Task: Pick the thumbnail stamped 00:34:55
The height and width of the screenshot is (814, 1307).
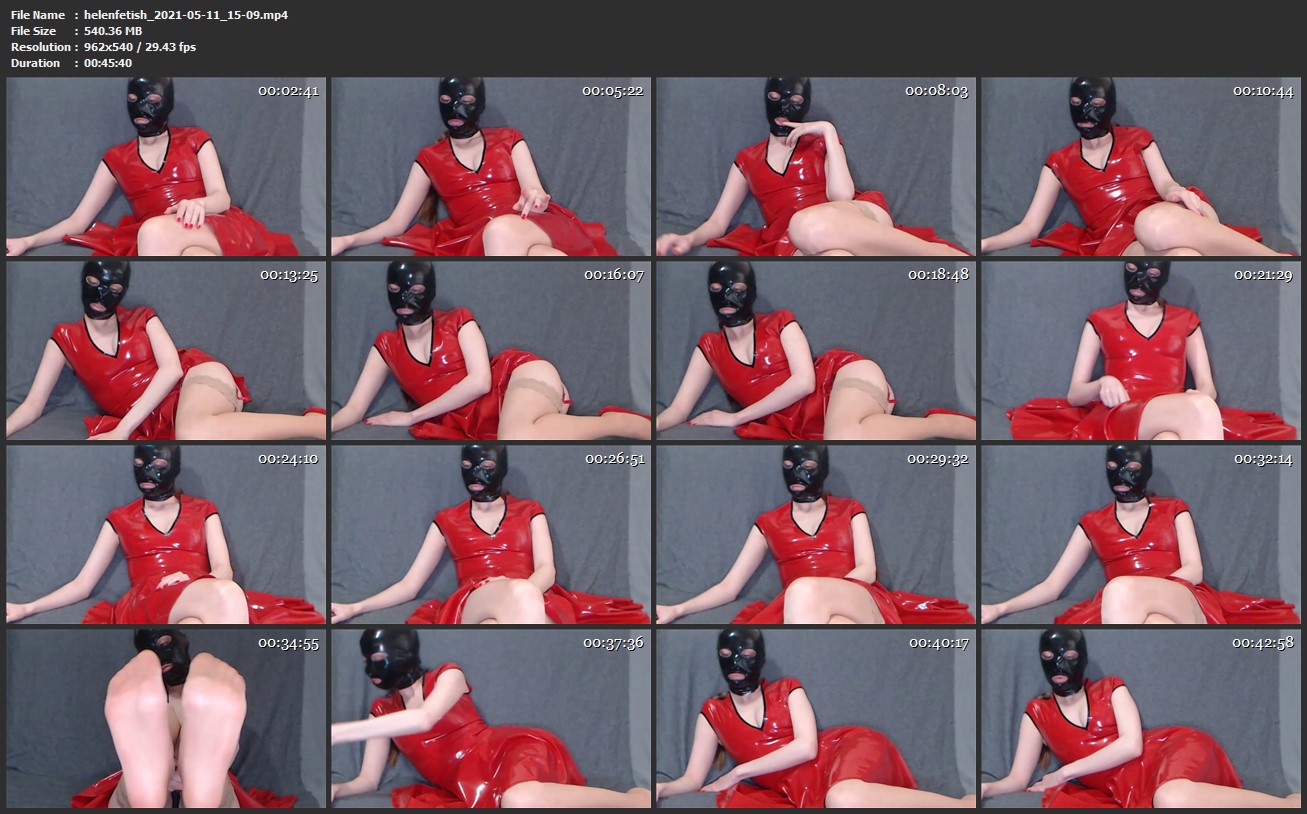Action: [166, 718]
